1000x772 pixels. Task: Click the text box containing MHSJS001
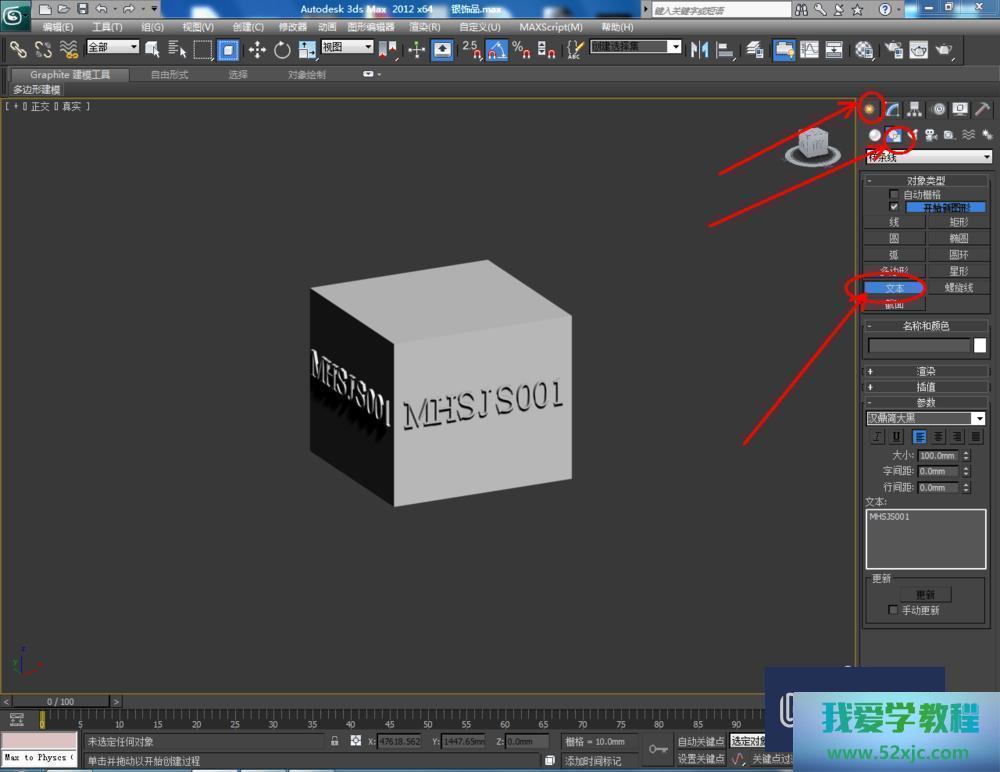[926, 539]
